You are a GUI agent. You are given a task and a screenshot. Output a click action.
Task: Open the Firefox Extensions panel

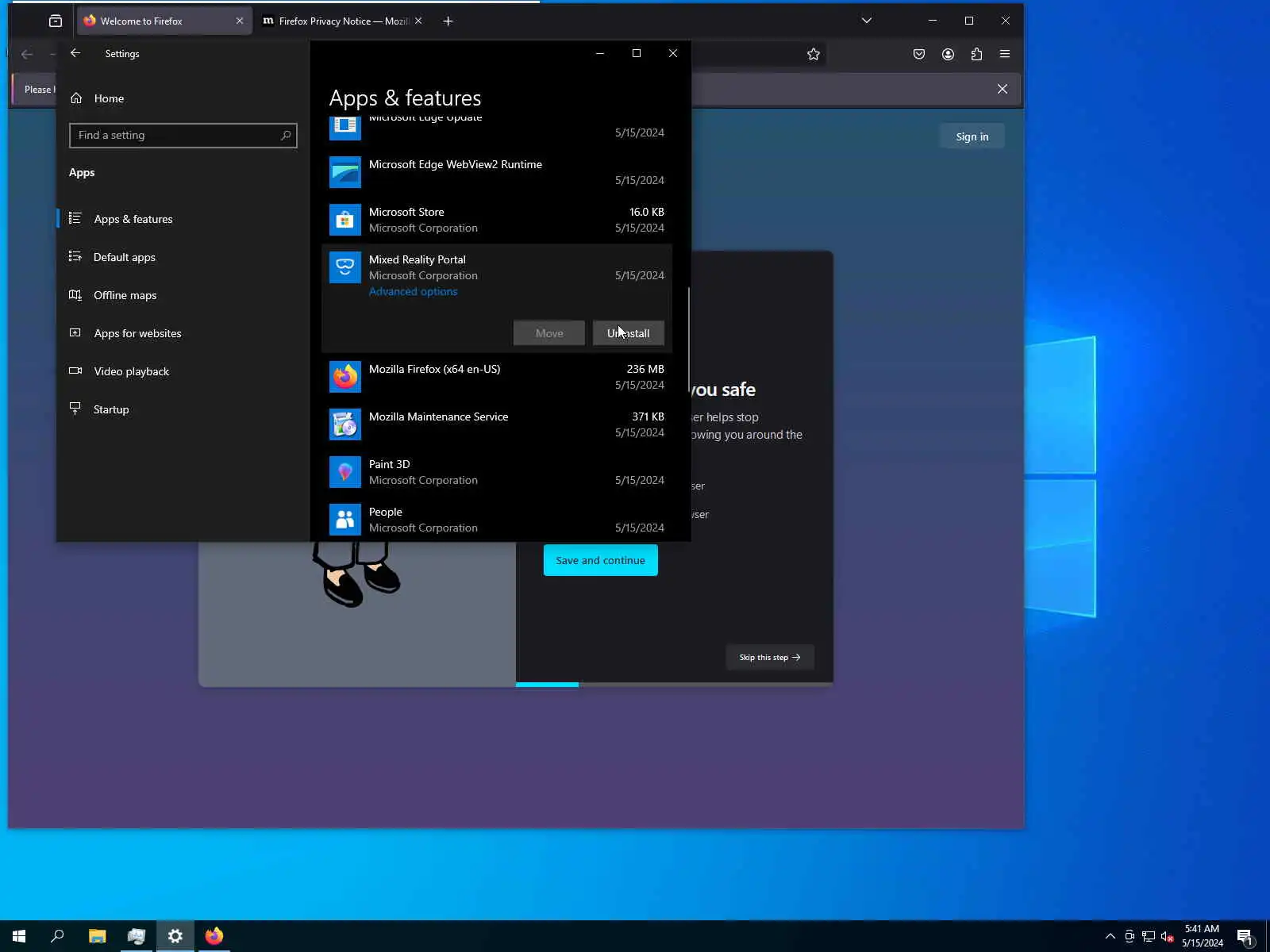coord(976,54)
